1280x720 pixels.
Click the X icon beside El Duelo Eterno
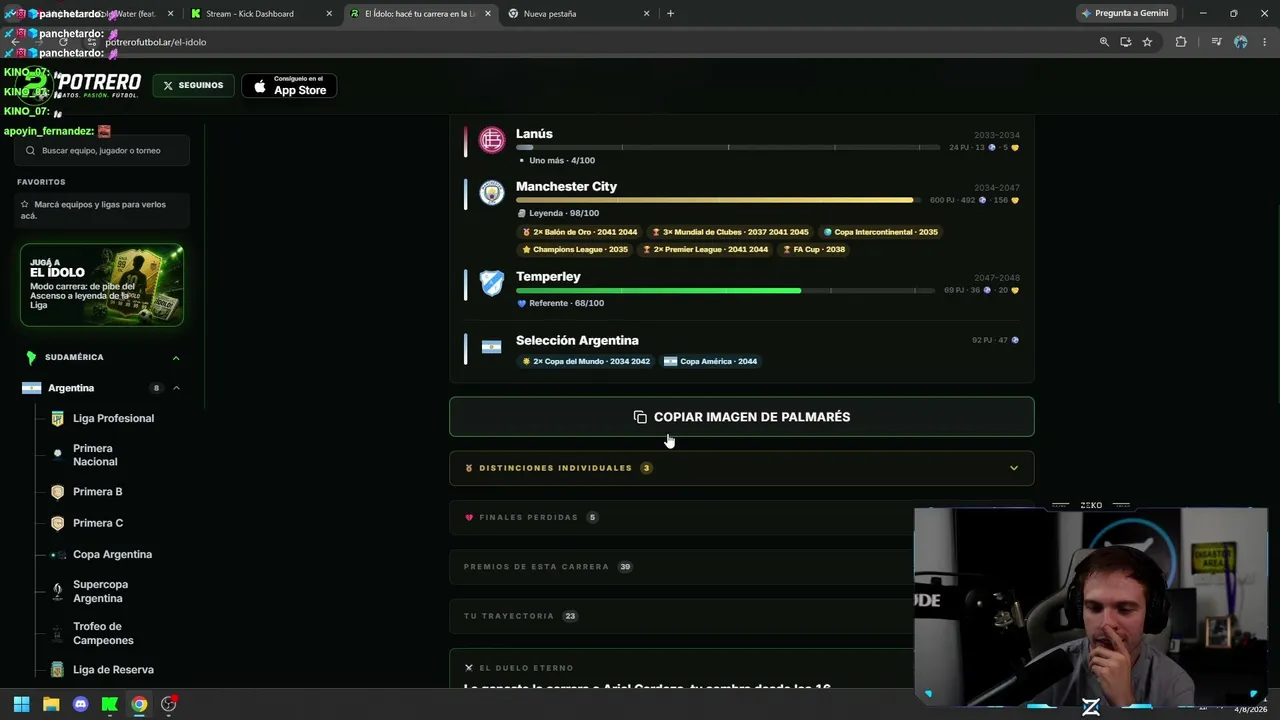coord(468,668)
